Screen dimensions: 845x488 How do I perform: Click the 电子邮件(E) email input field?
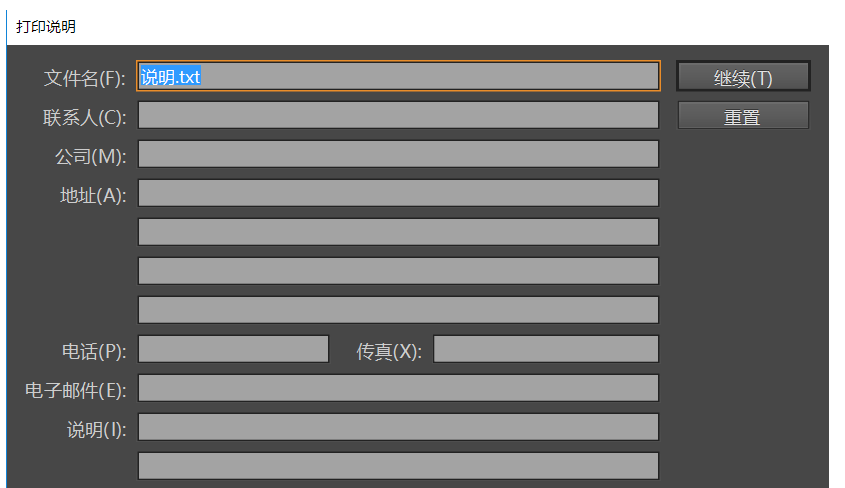398,388
